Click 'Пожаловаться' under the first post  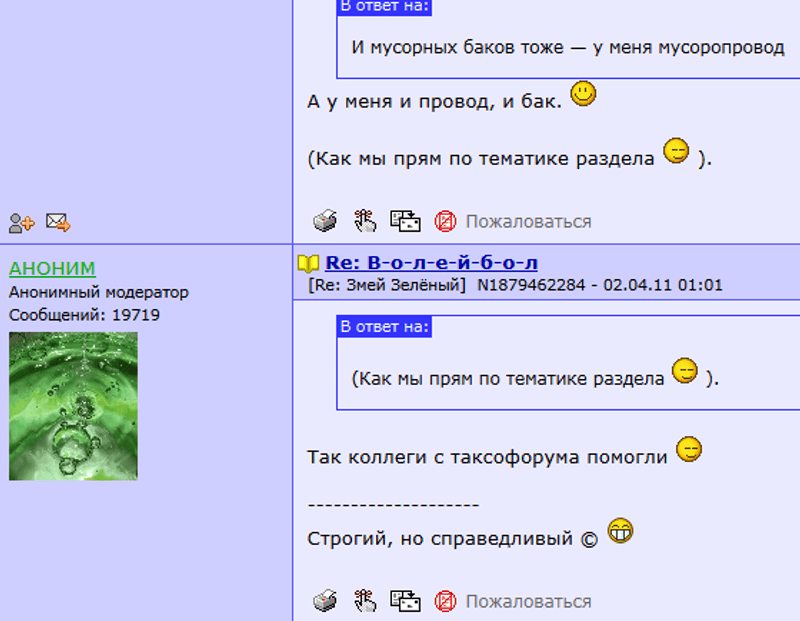(528, 222)
